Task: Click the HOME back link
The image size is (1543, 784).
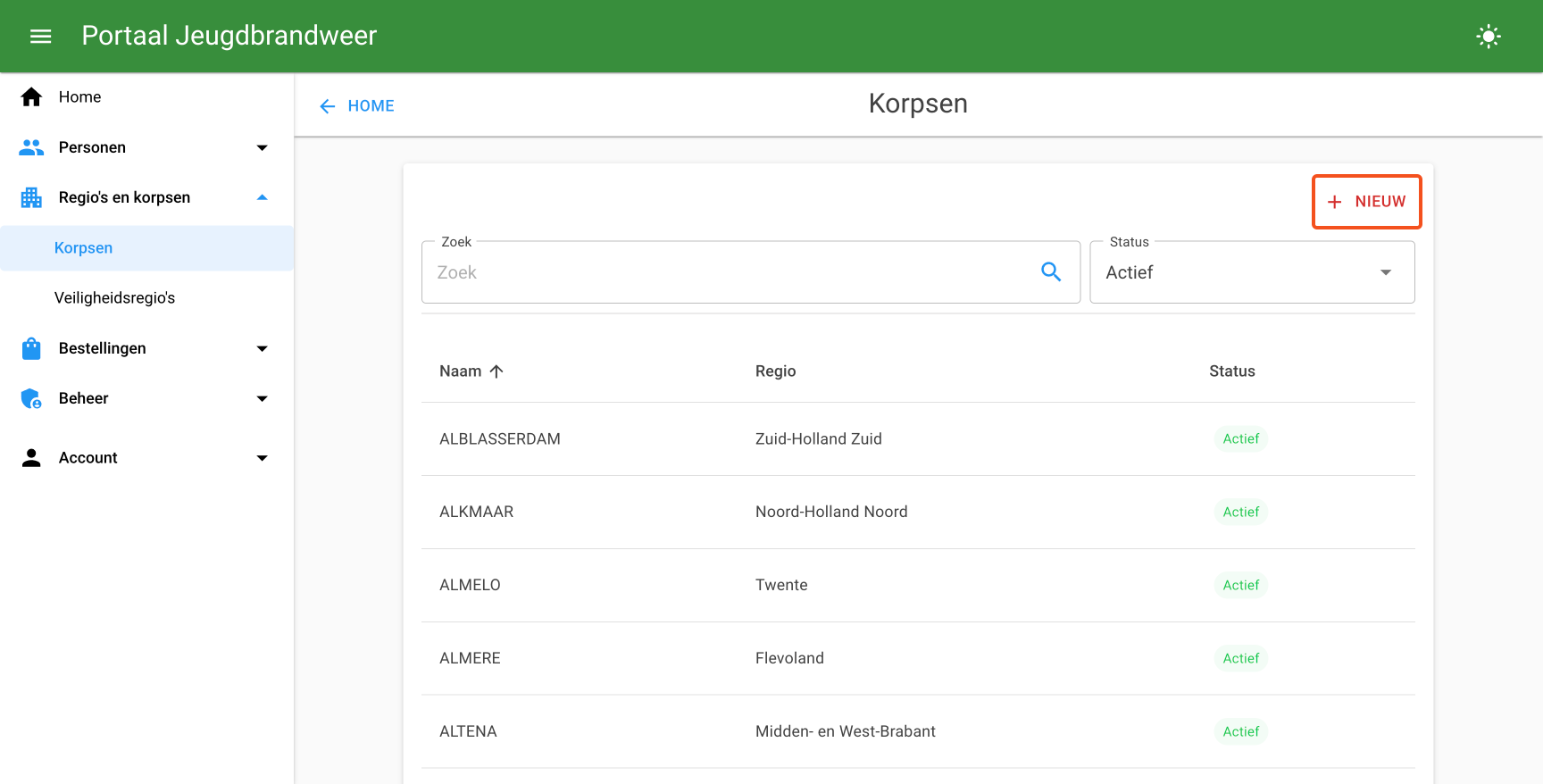Action: click(x=371, y=106)
